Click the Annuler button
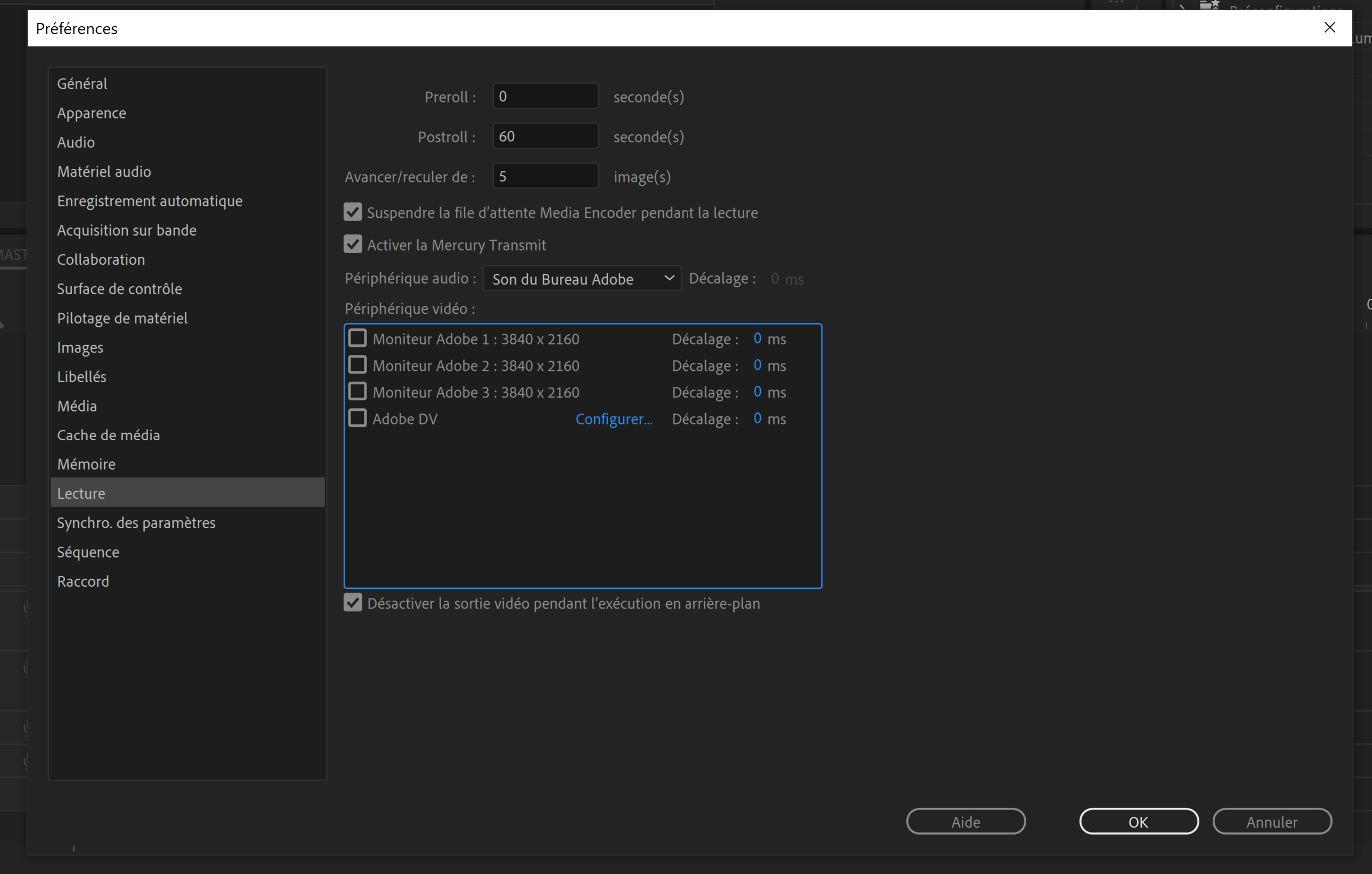The image size is (1372, 874). coord(1272,822)
